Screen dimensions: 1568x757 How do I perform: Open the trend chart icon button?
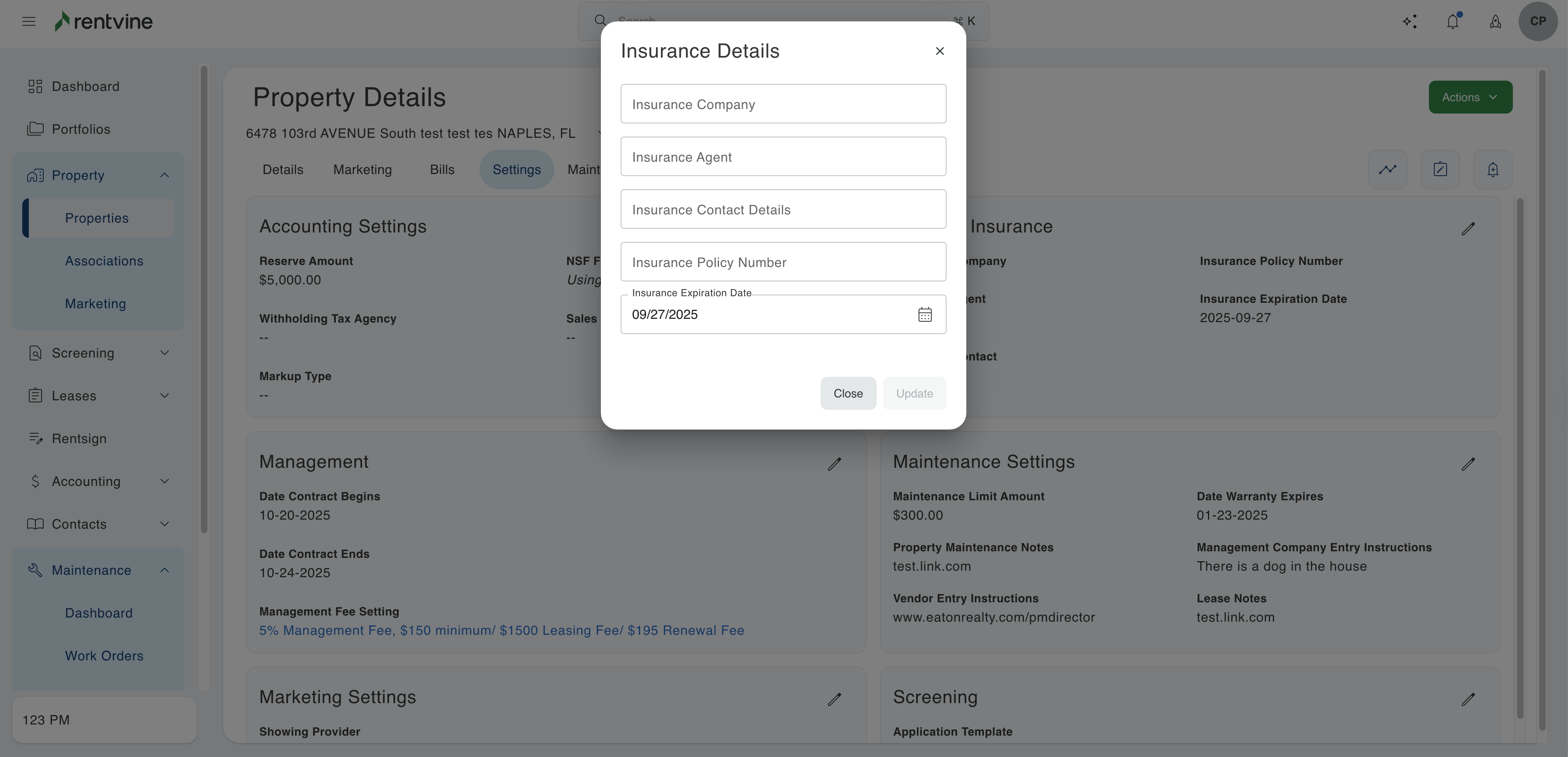click(x=1387, y=169)
